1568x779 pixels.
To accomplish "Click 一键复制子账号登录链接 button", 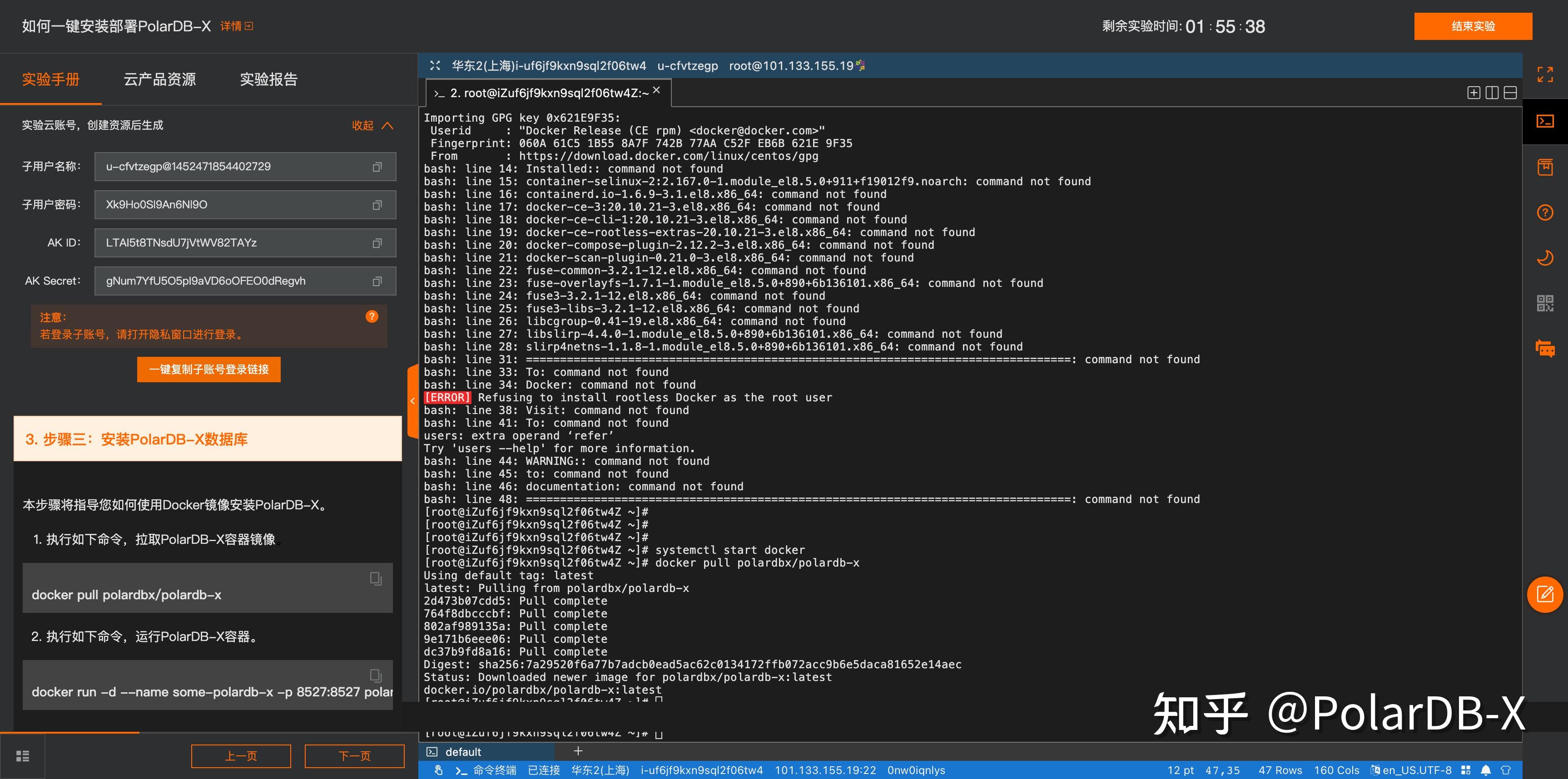I will click(208, 369).
